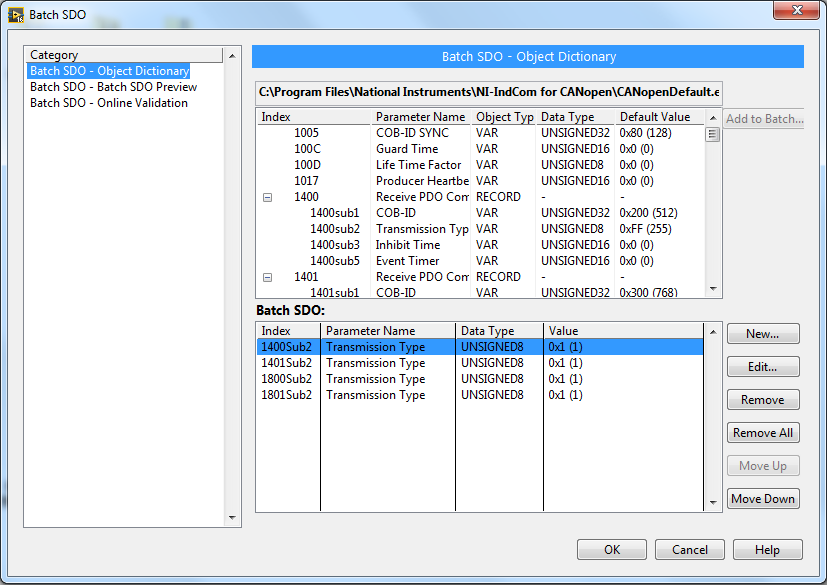Click Object Dictionary Parameter Name column header
The height and width of the screenshot is (585, 827).
pyautogui.click(x=421, y=117)
